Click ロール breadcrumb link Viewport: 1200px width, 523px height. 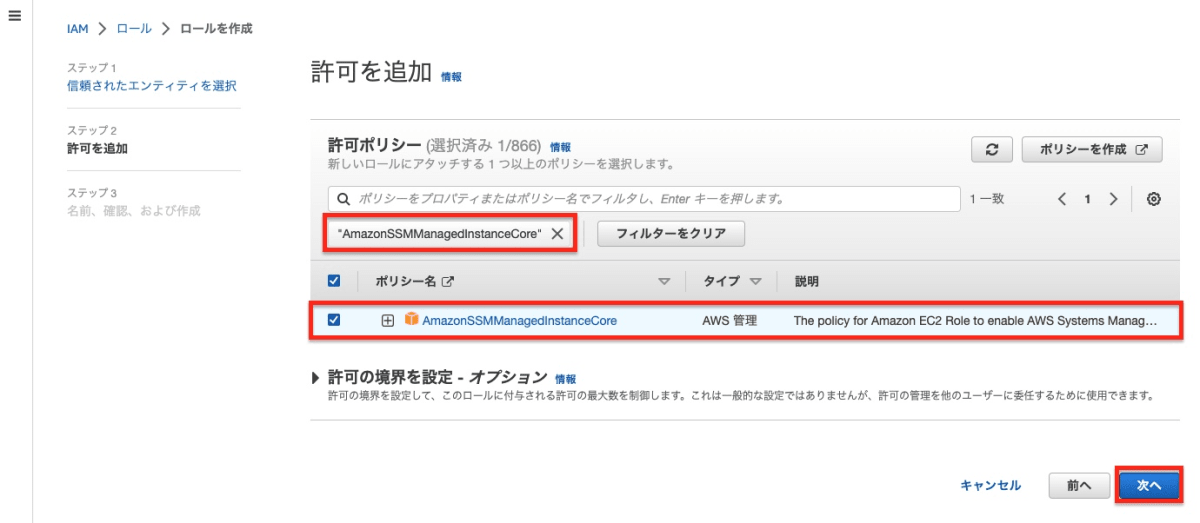pos(134,28)
